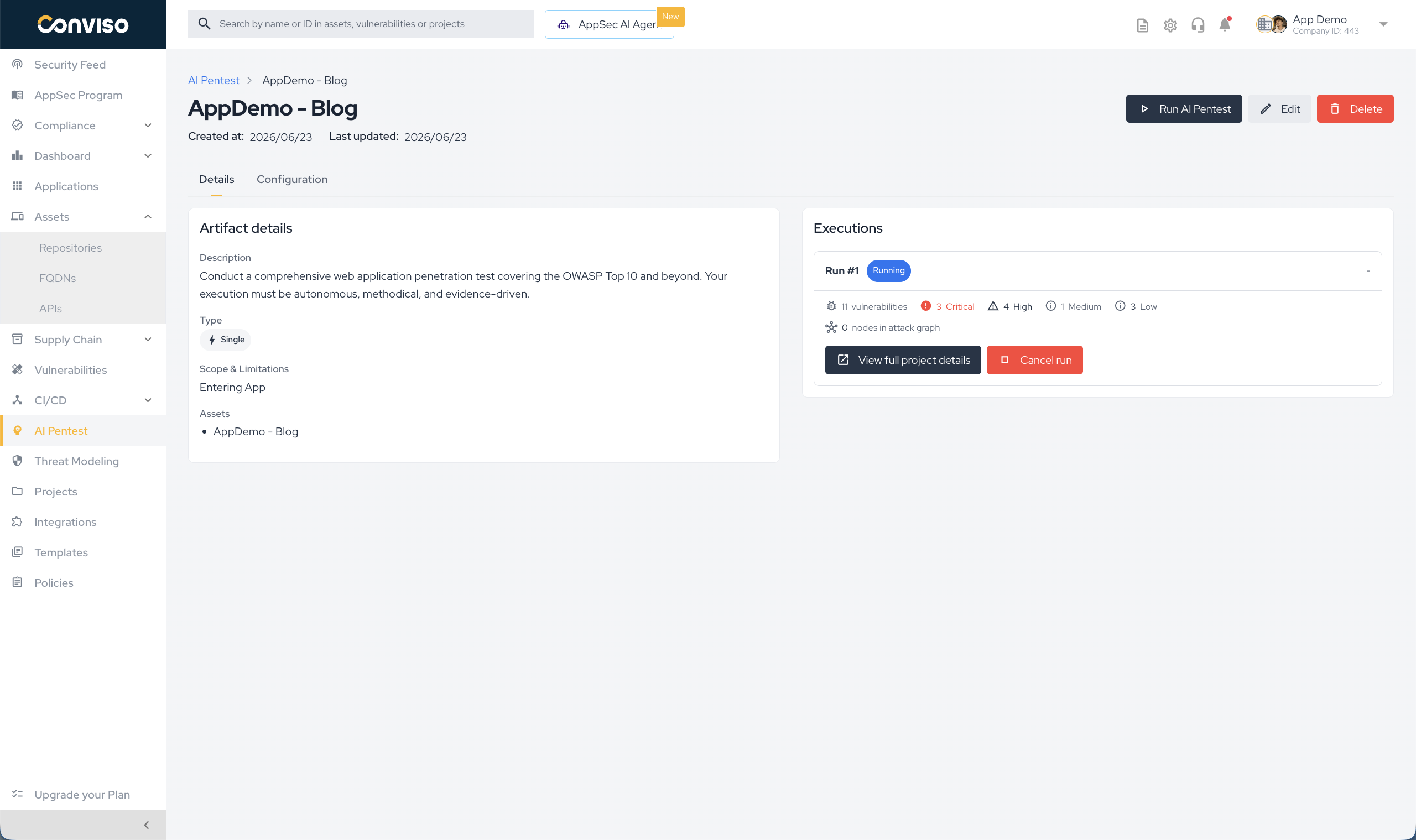
Task: Follow the AI Pentest breadcrumb link
Action: [x=214, y=80]
